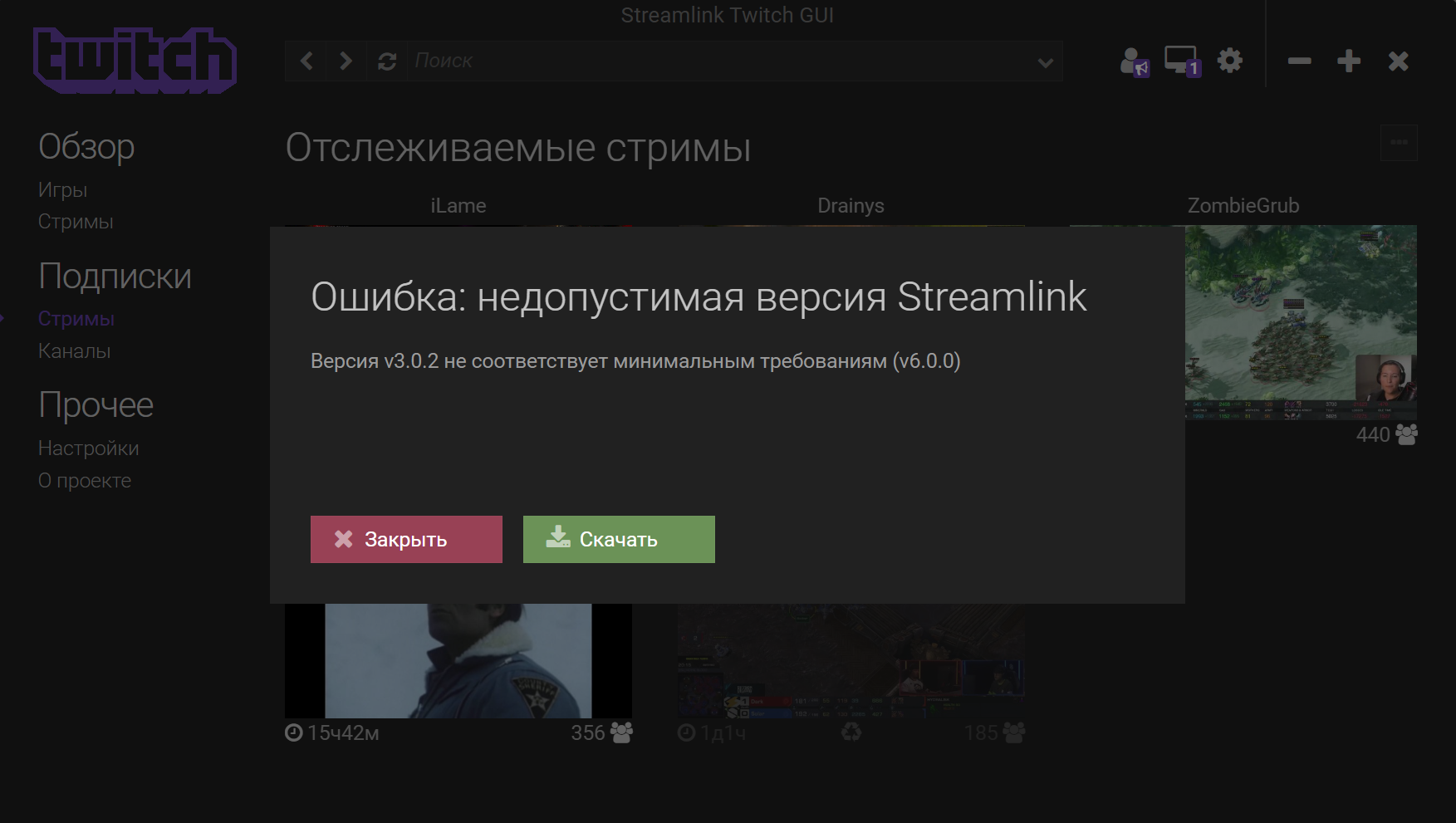The width and height of the screenshot is (1456, 823).
Task: Open Каналы in the sidebar
Action: [x=75, y=351]
